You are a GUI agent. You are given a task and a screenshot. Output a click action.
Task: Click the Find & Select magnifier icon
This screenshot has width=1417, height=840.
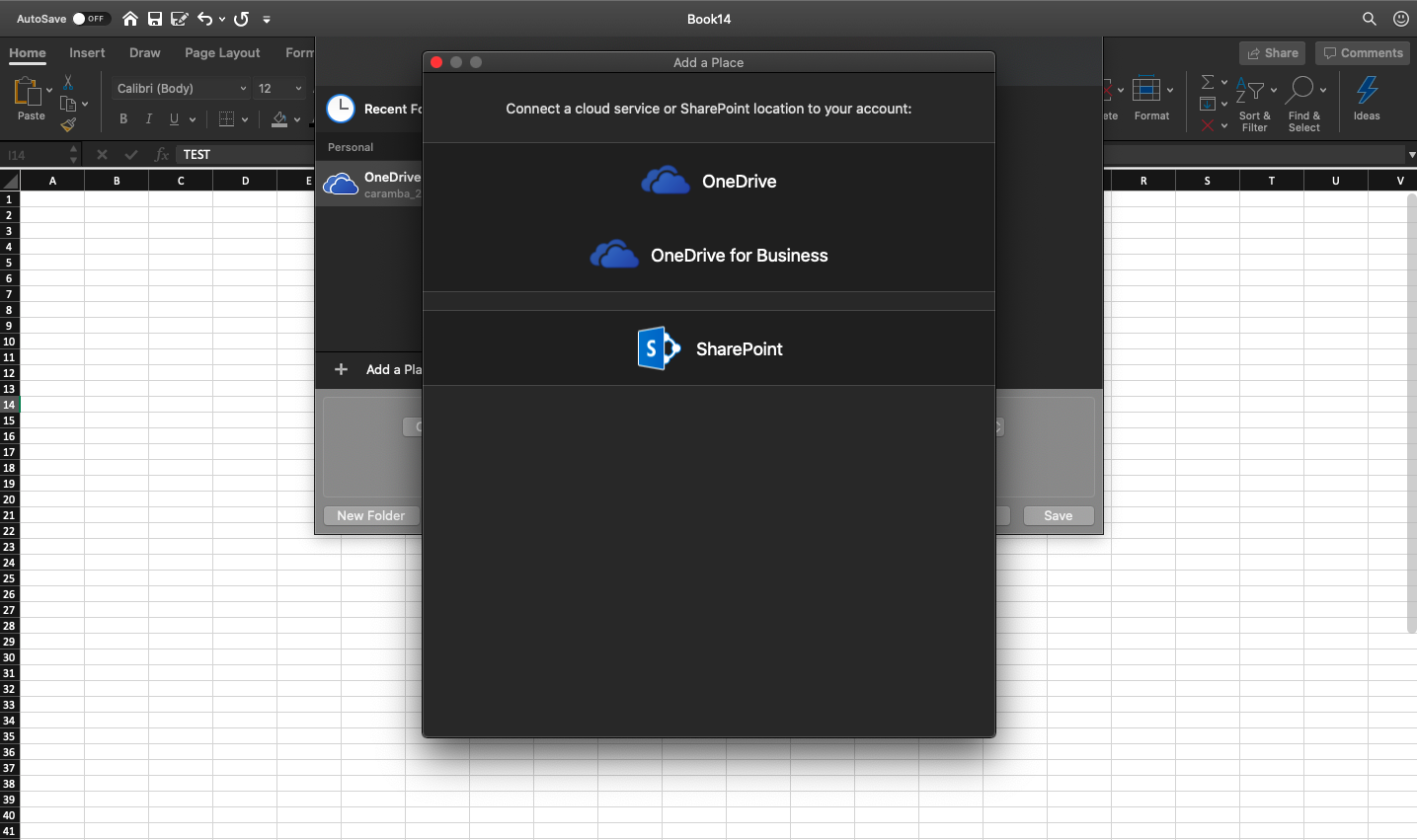pos(1301,90)
